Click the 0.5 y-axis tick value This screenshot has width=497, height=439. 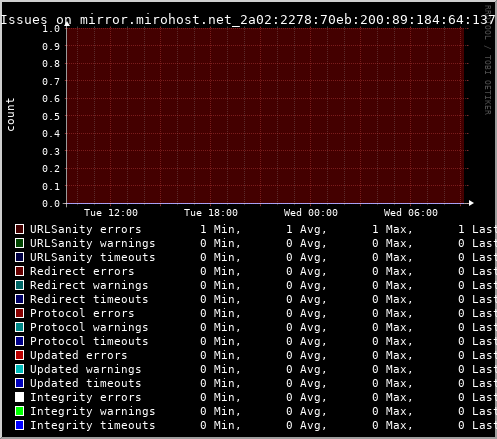click(x=51, y=116)
